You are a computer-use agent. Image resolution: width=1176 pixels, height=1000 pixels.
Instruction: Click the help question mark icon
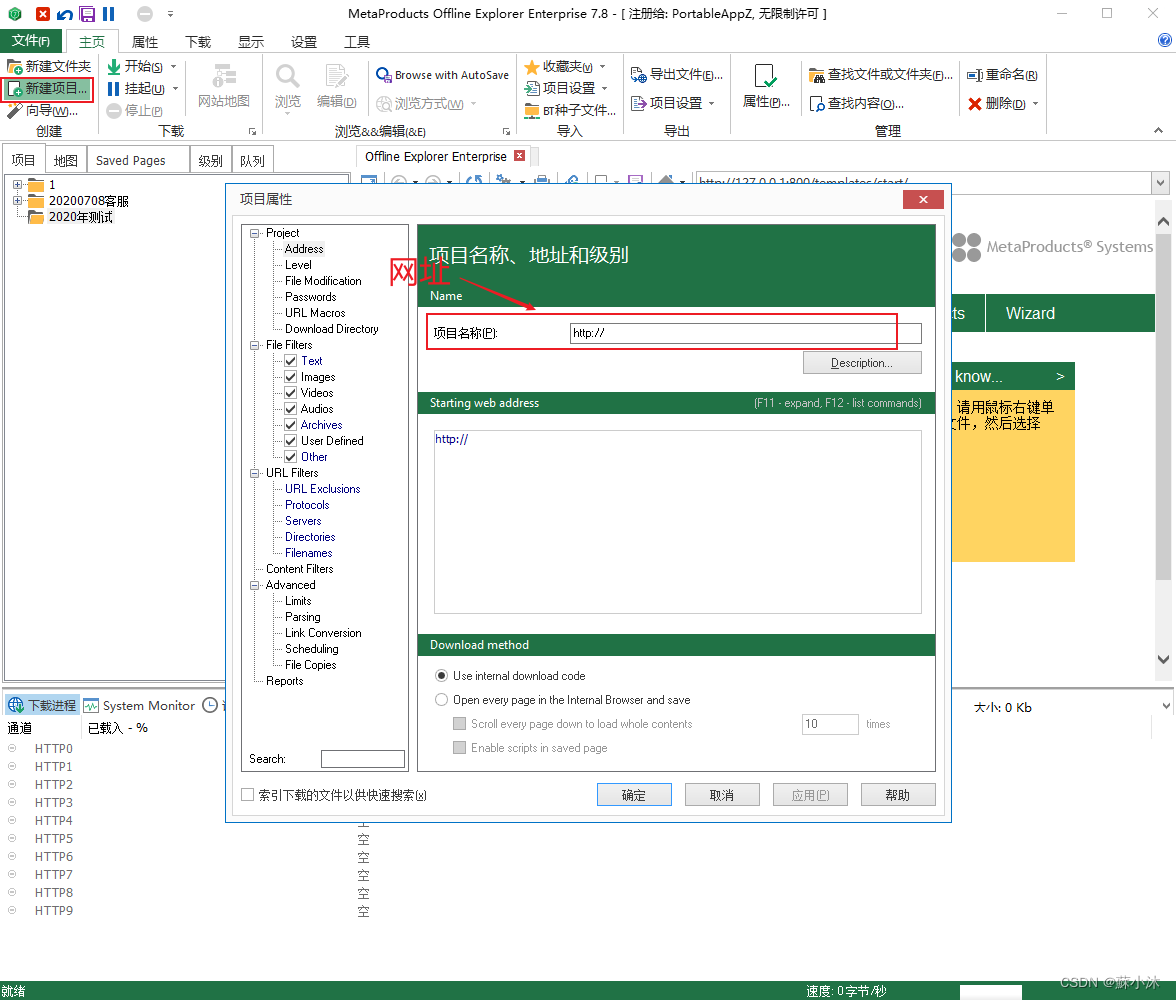tap(1165, 41)
